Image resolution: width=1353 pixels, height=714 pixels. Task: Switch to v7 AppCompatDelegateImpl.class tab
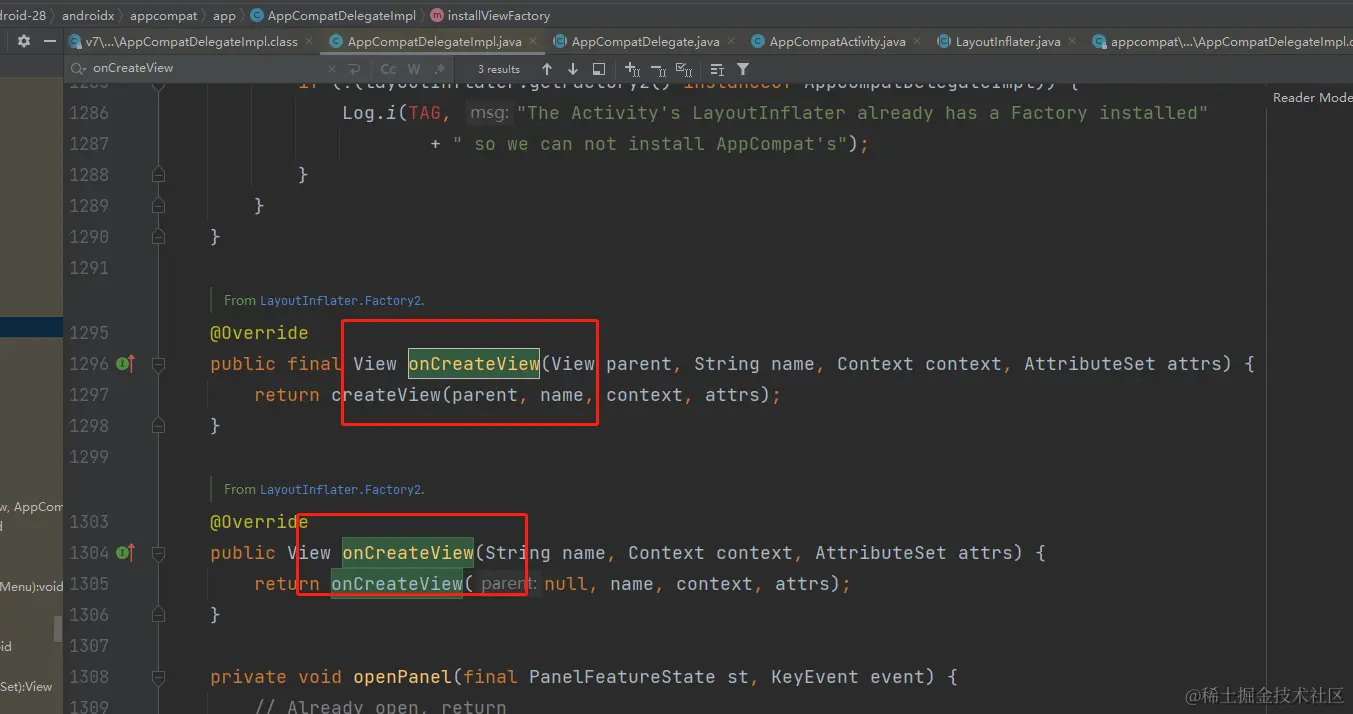point(191,42)
